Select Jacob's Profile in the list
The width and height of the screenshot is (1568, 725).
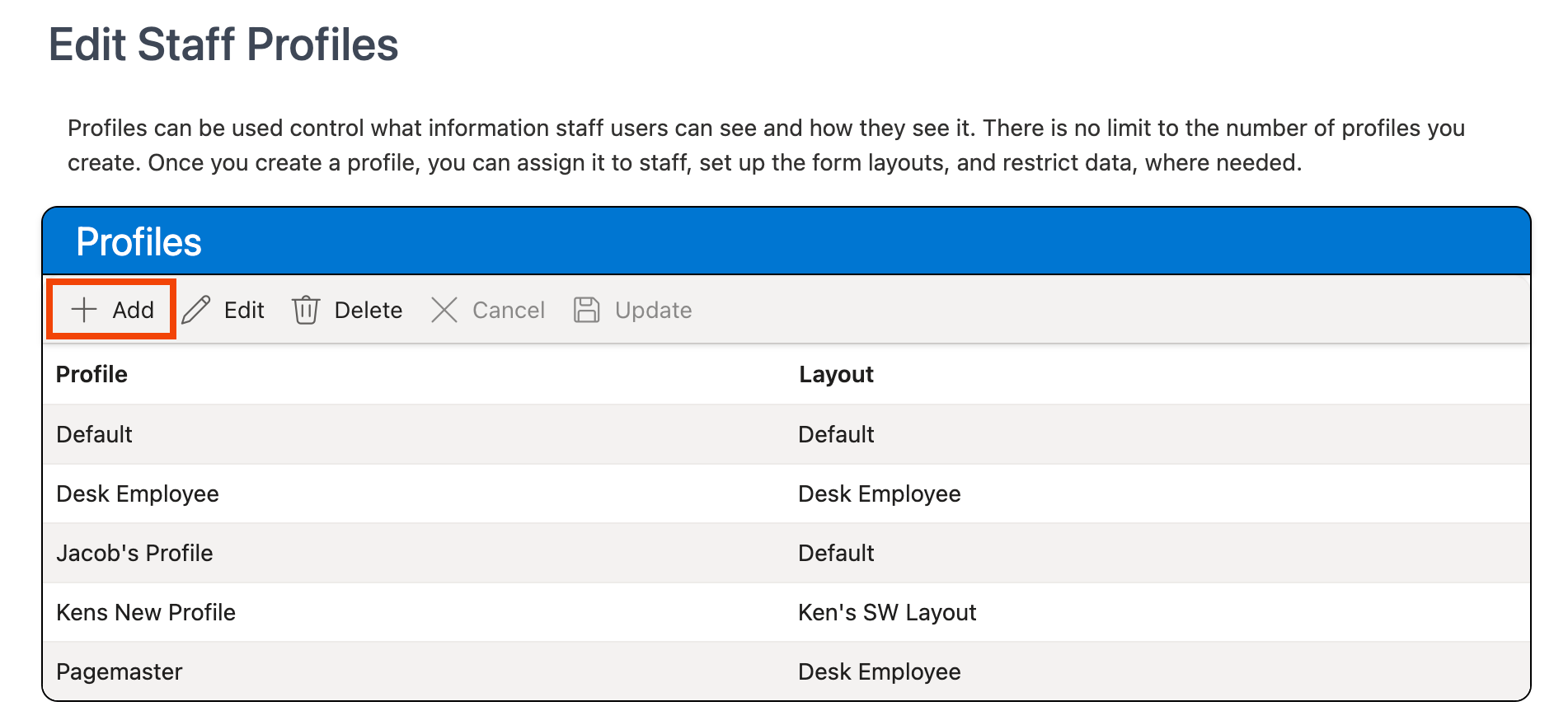click(x=134, y=553)
